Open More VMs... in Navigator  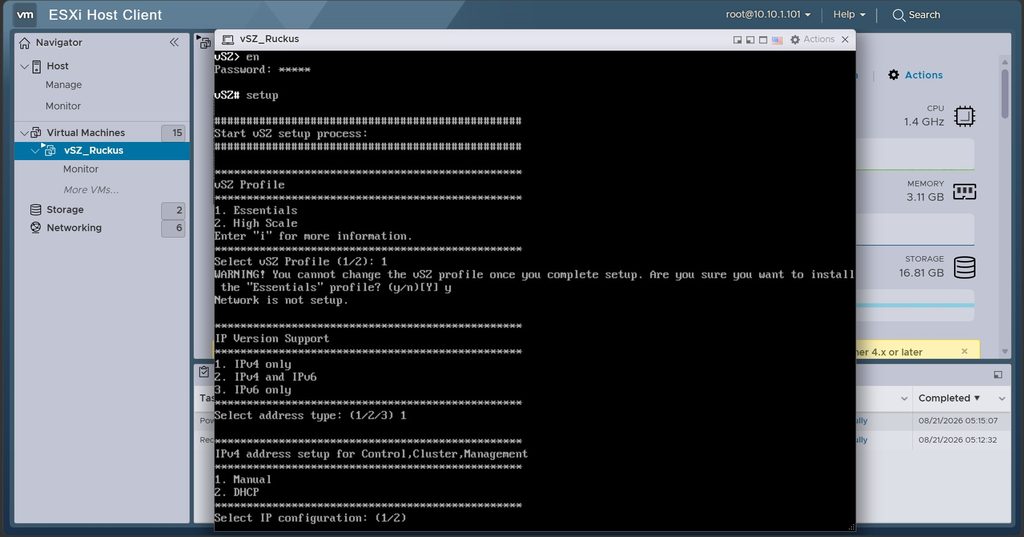tap(91, 190)
